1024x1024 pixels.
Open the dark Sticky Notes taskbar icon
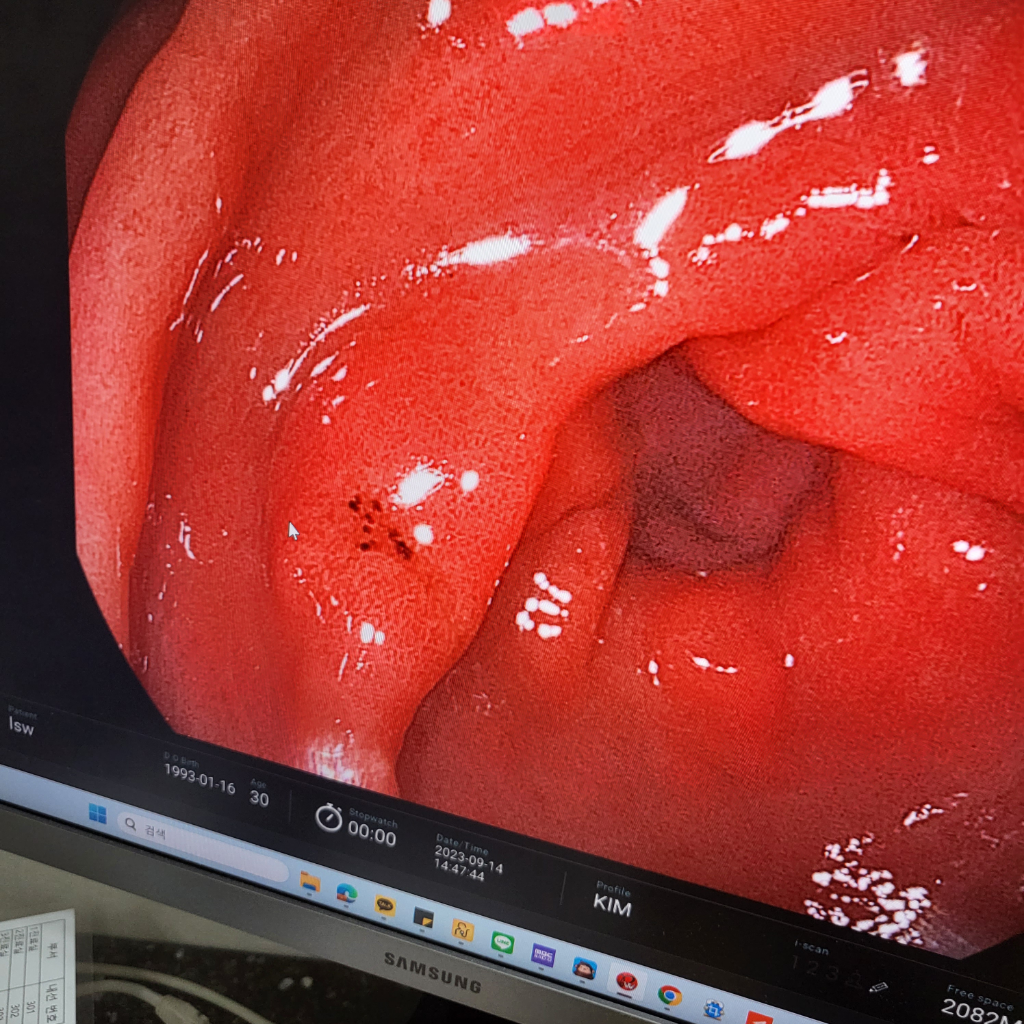point(423,917)
